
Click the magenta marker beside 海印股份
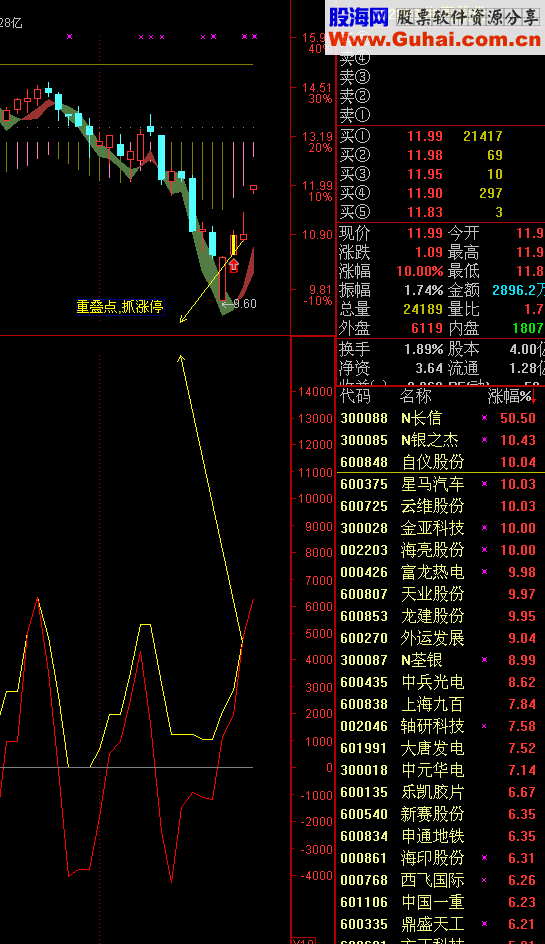(484, 858)
